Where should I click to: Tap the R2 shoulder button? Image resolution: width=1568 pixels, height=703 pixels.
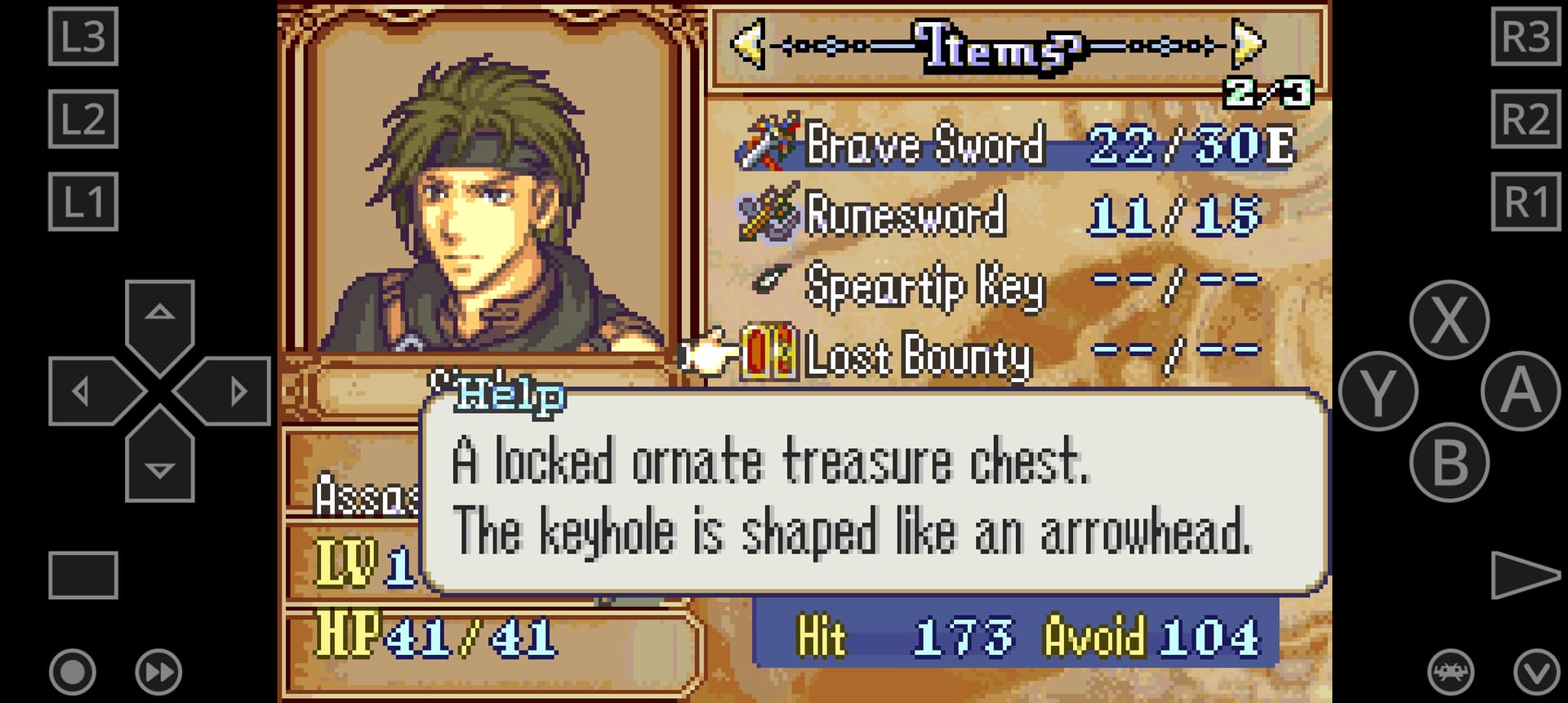(1526, 119)
